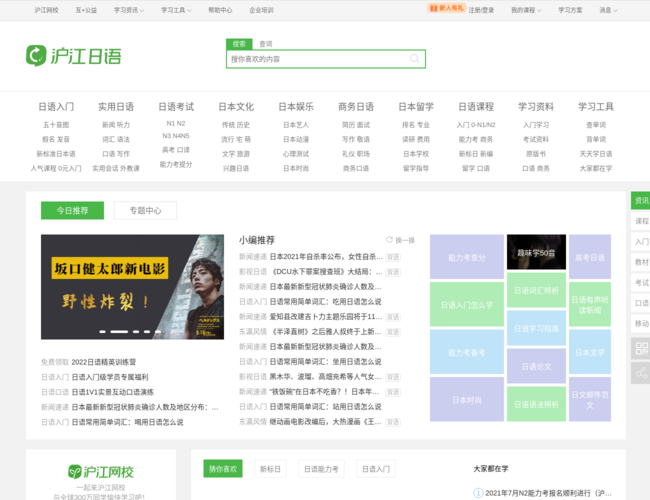Open the 注册/登录 link
650x500 pixels.
point(481,10)
